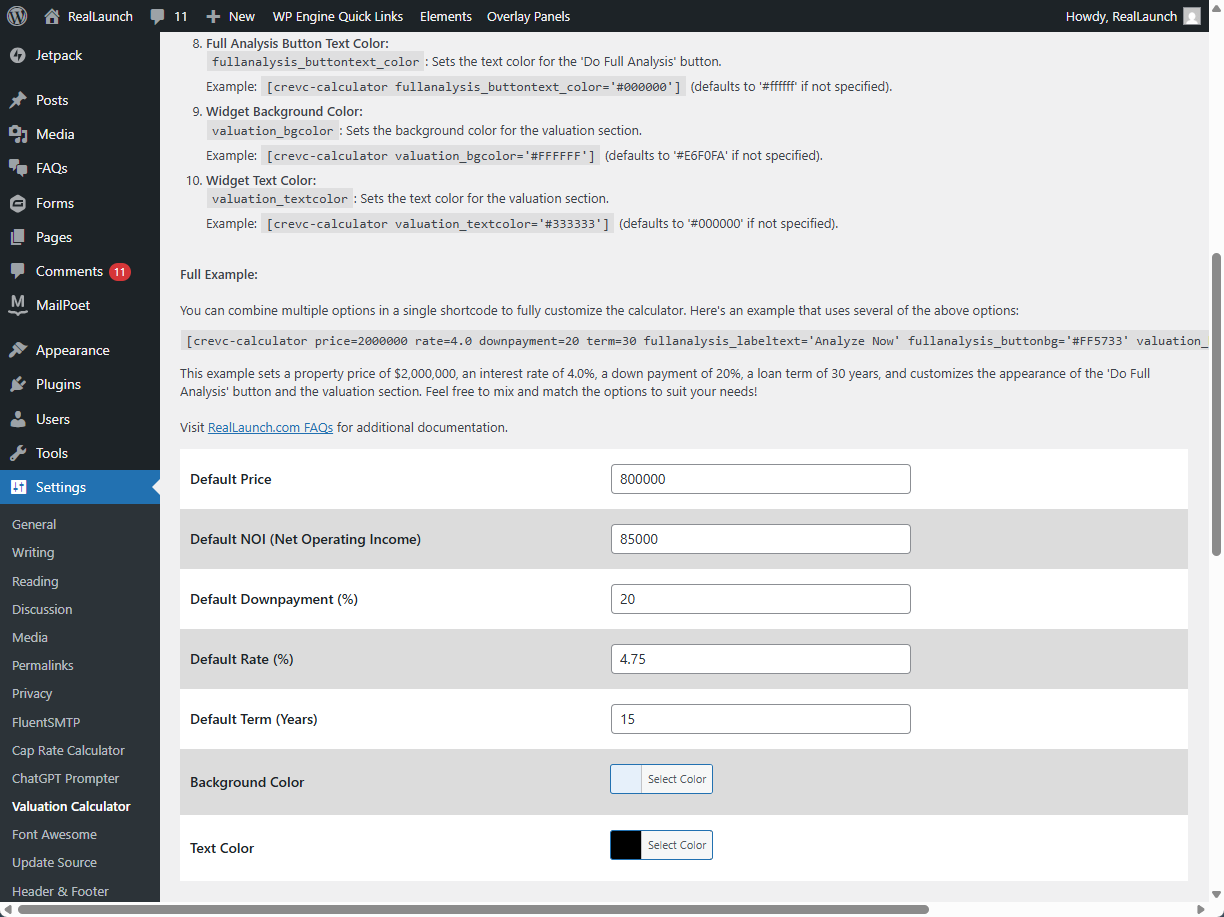Click the Default Price input field
This screenshot has width=1224, height=917.
pos(760,479)
